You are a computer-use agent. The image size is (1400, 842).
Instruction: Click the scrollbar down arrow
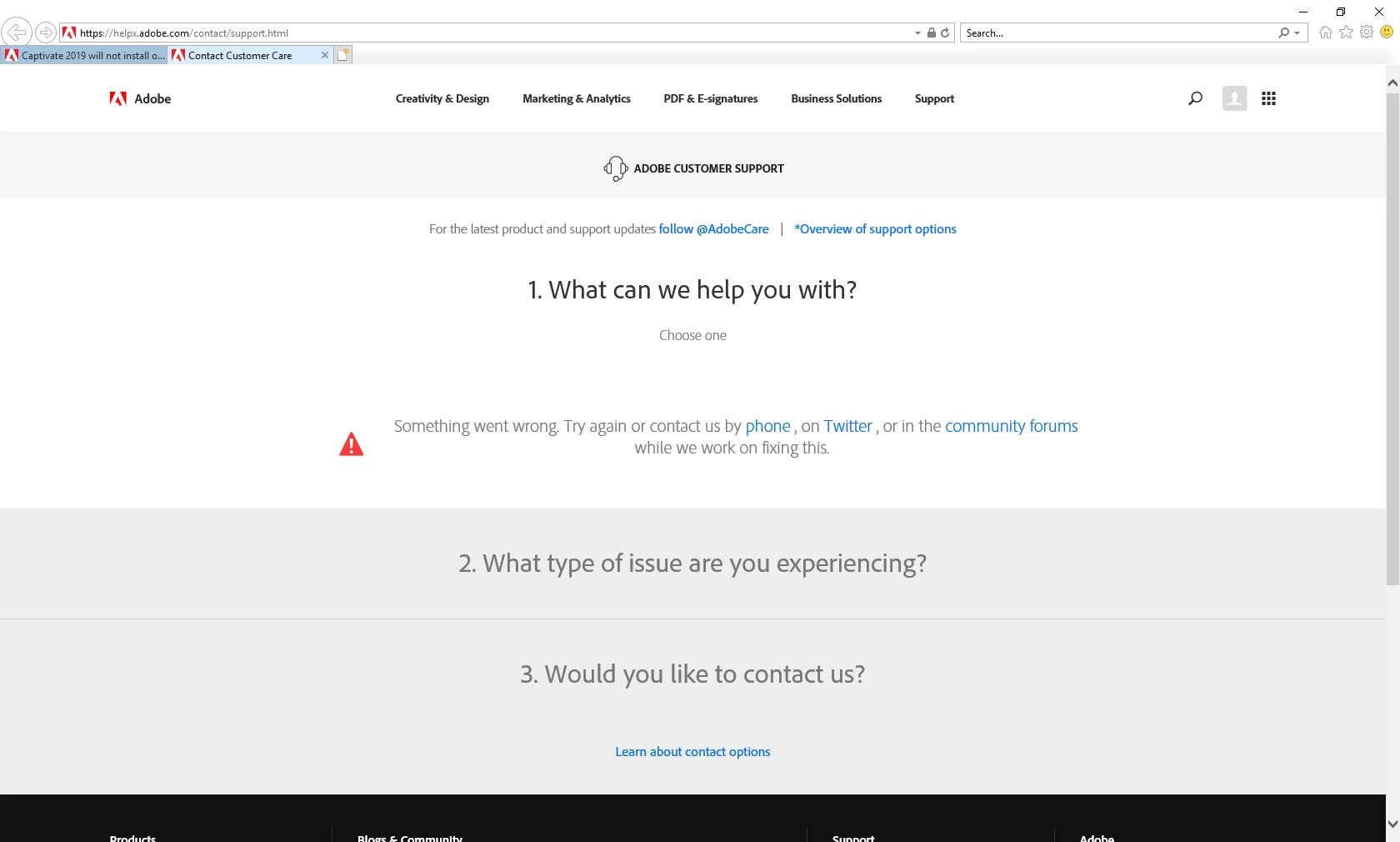click(1392, 824)
